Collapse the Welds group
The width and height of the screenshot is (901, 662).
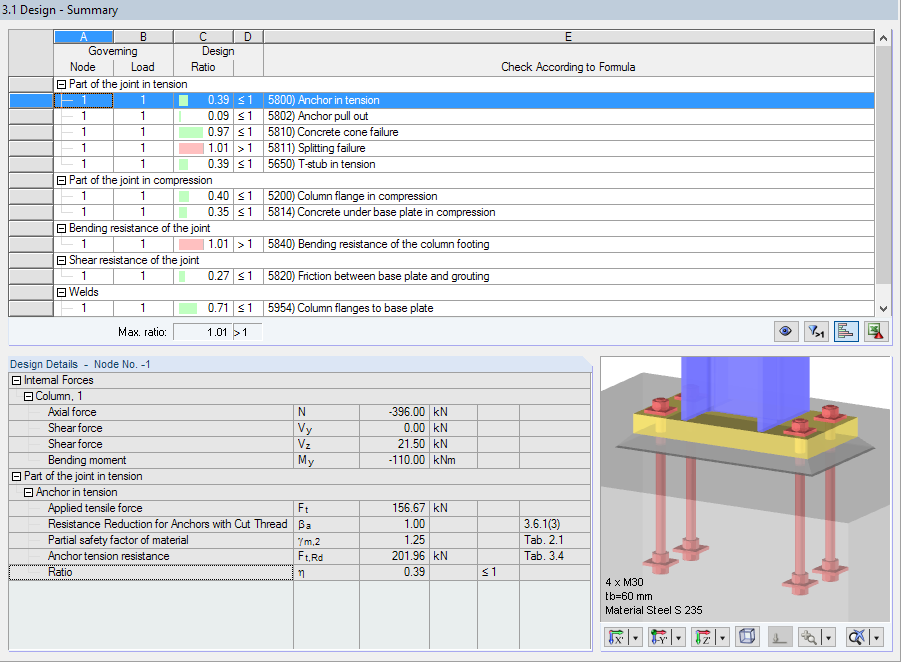pyautogui.click(x=62, y=292)
